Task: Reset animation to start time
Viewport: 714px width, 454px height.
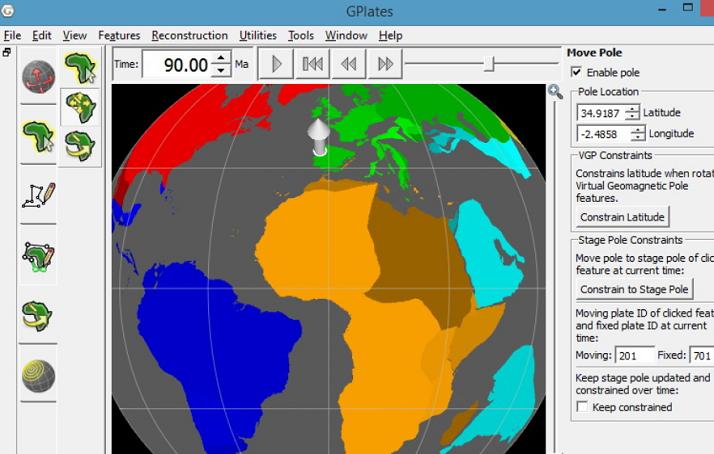Action: [x=312, y=64]
